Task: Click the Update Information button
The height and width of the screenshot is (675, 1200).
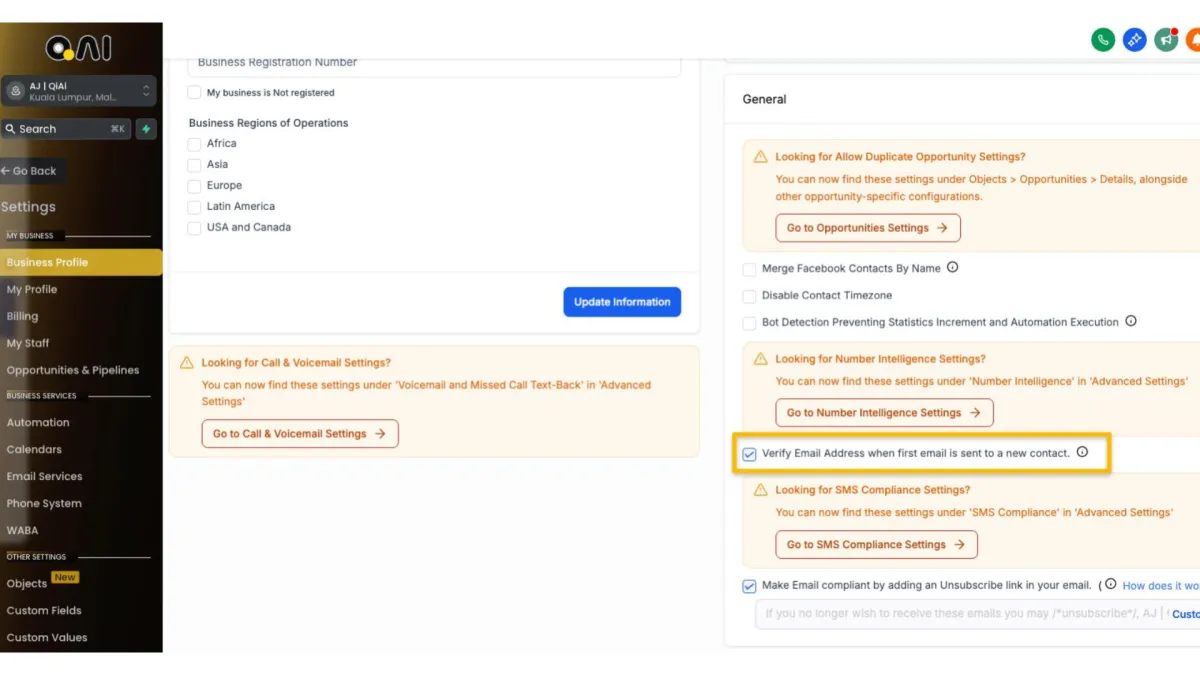Action: [622, 302]
